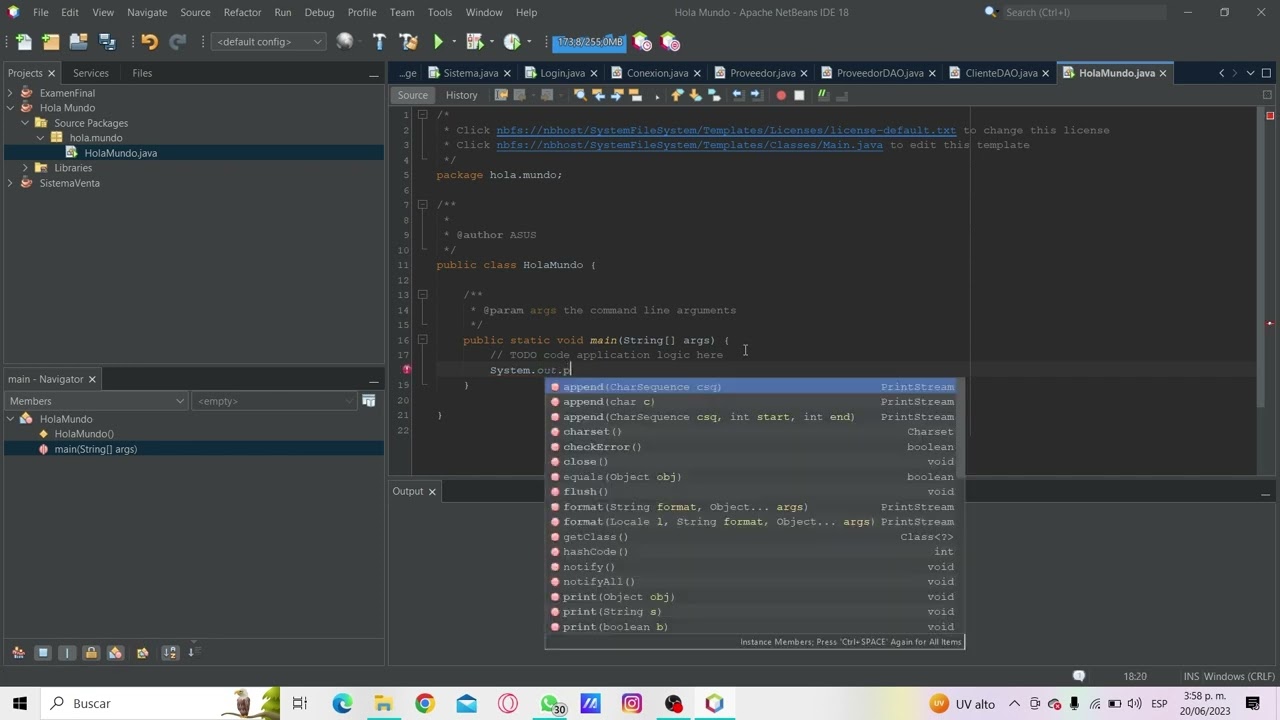Click the Comment code editor icon
The image size is (1280, 720).
click(823, 95)
